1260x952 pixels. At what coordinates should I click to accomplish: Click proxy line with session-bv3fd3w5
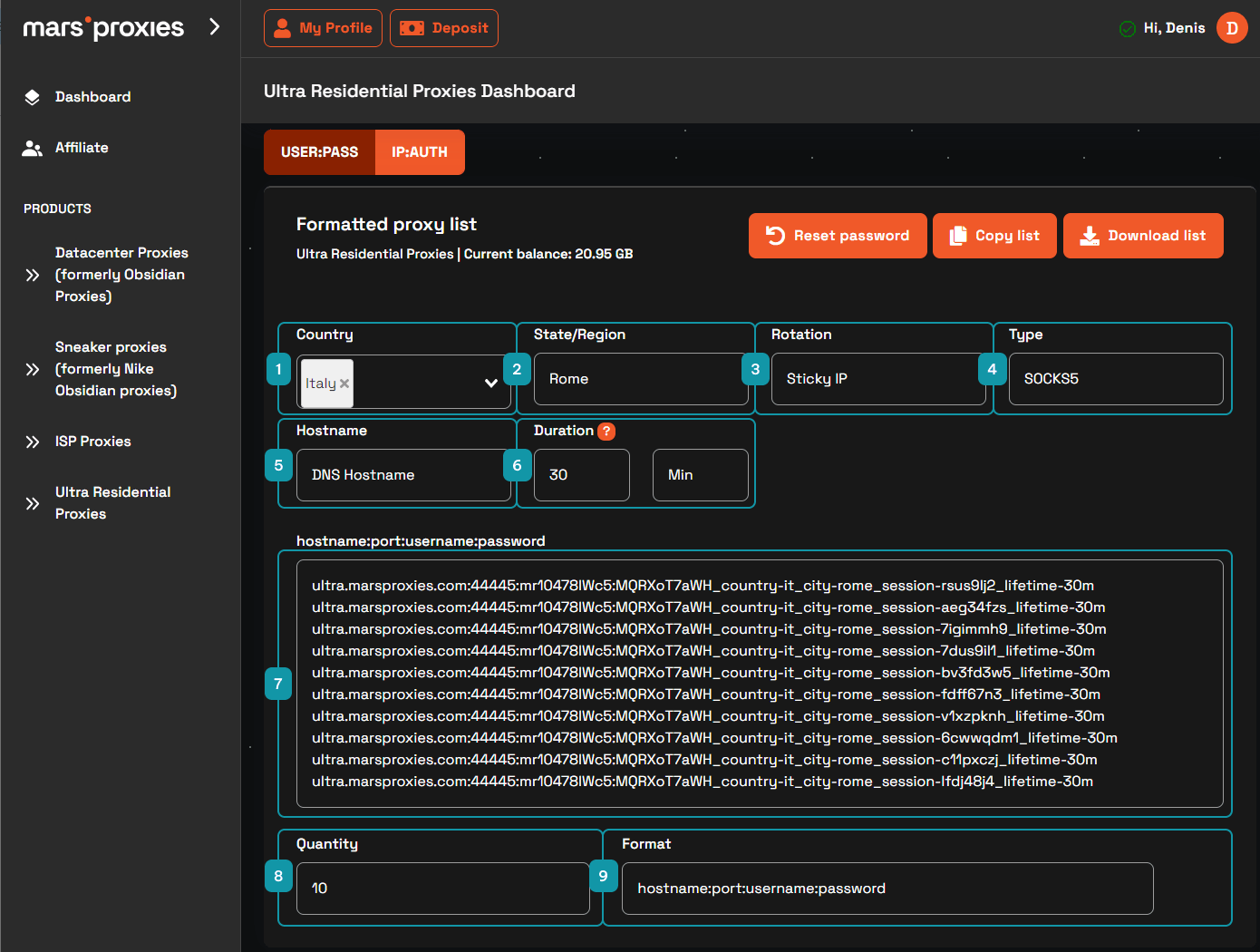tap(711, 673)
